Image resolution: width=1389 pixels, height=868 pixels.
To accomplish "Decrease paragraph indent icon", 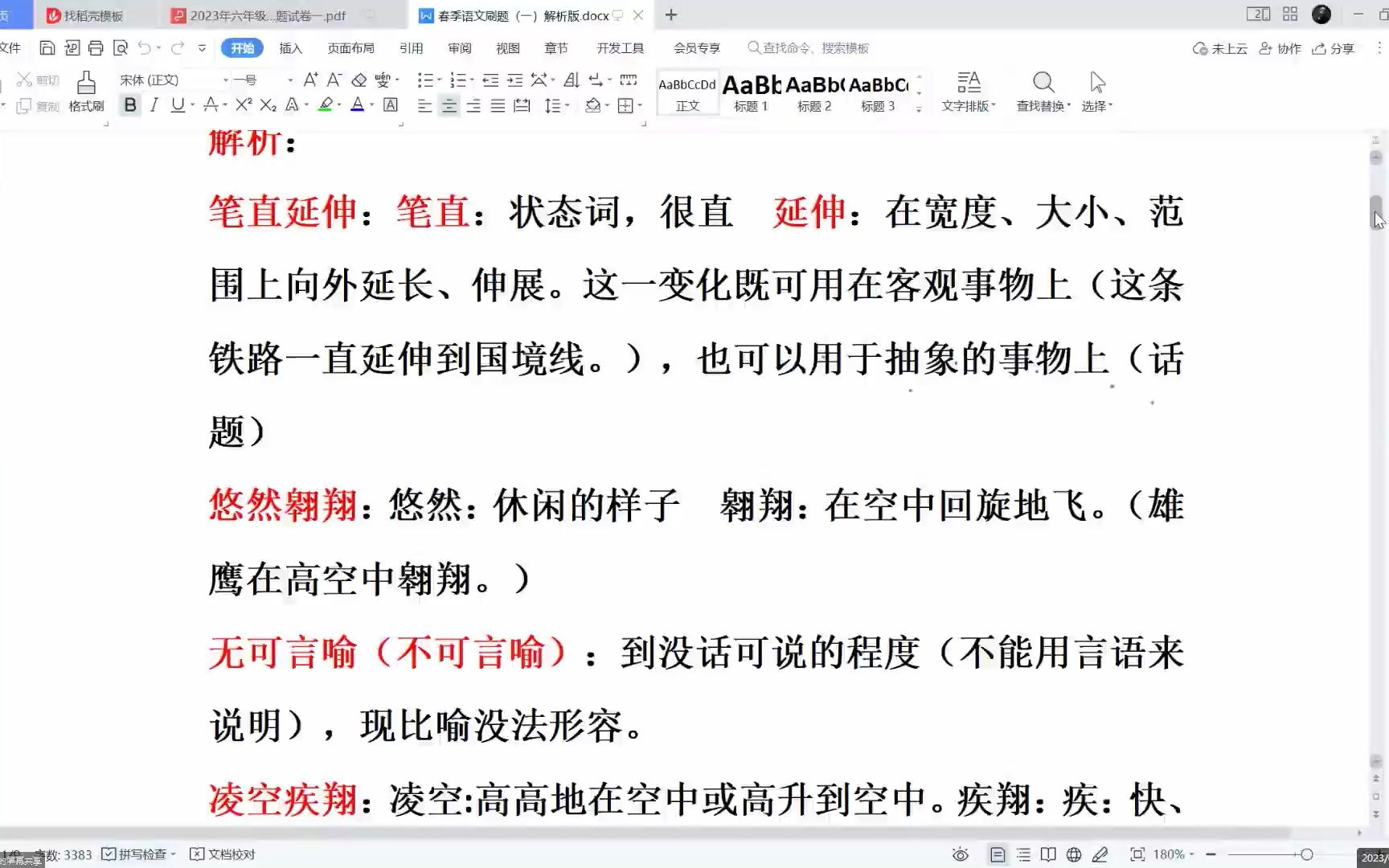I will [x=490, y=80].
